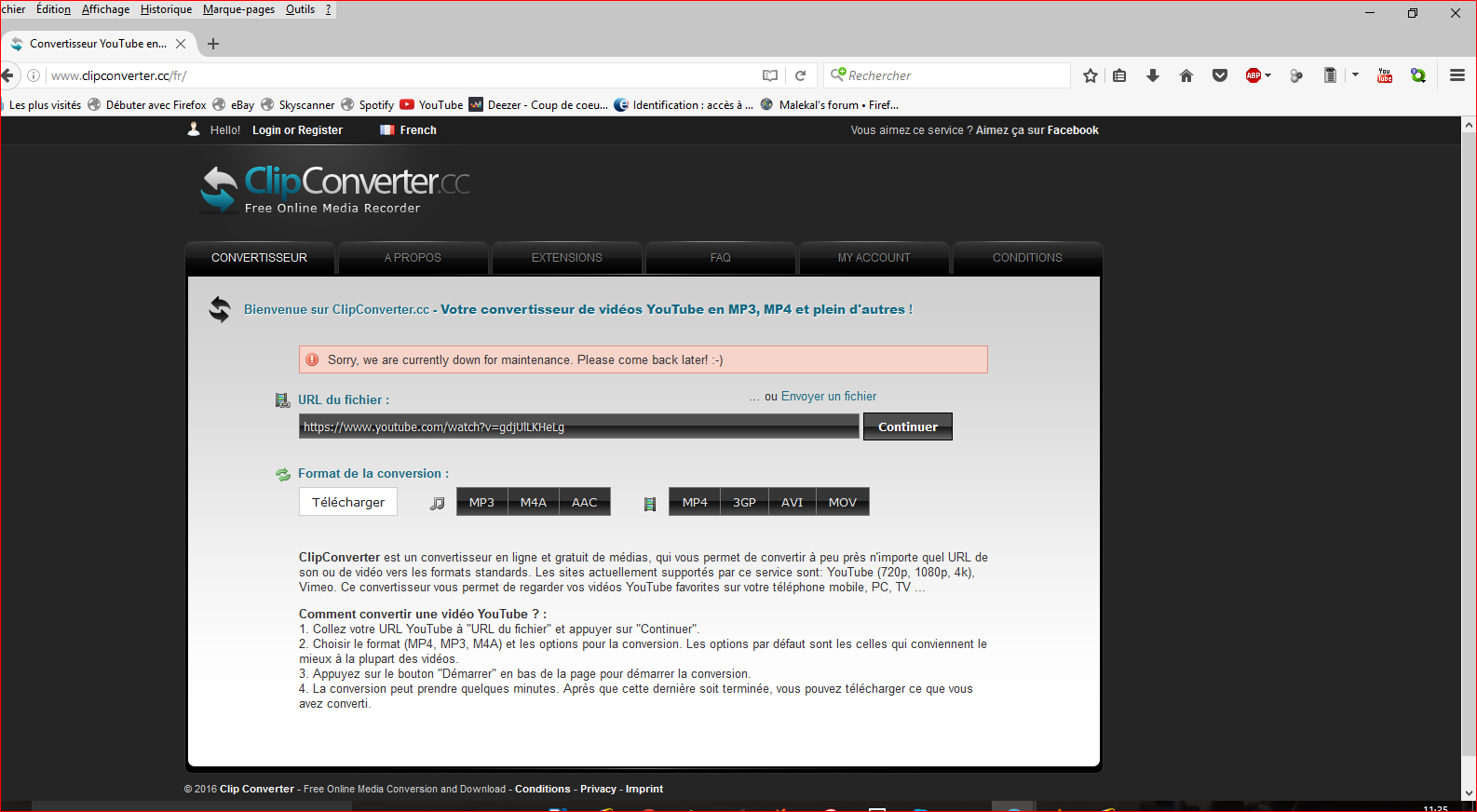
Task: Click the Firefox back arrow button
Action: (x=8, y=75)
